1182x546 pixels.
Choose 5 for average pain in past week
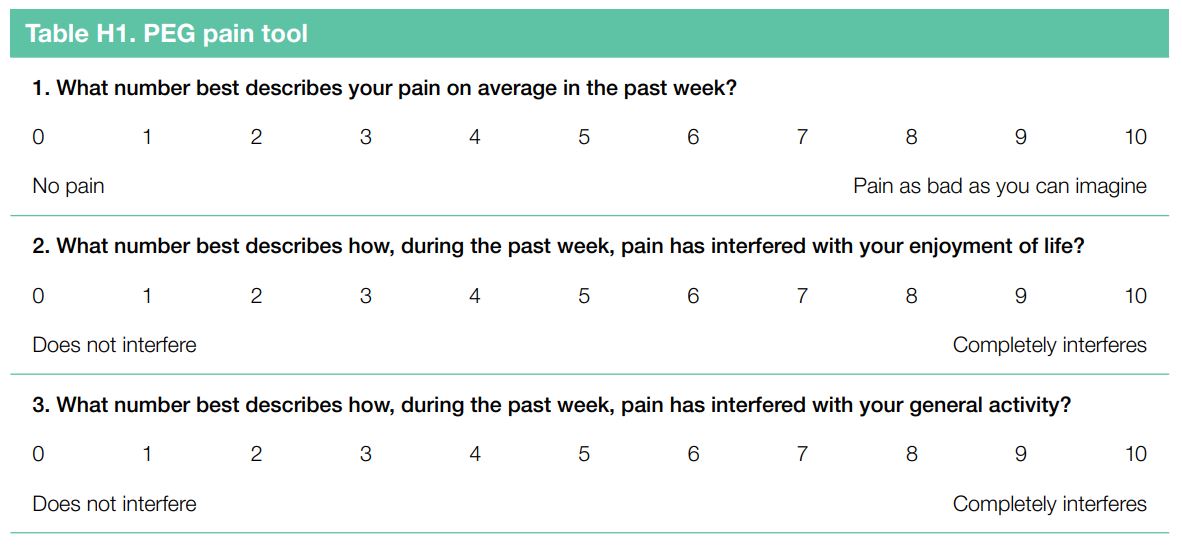pos(584,137)
